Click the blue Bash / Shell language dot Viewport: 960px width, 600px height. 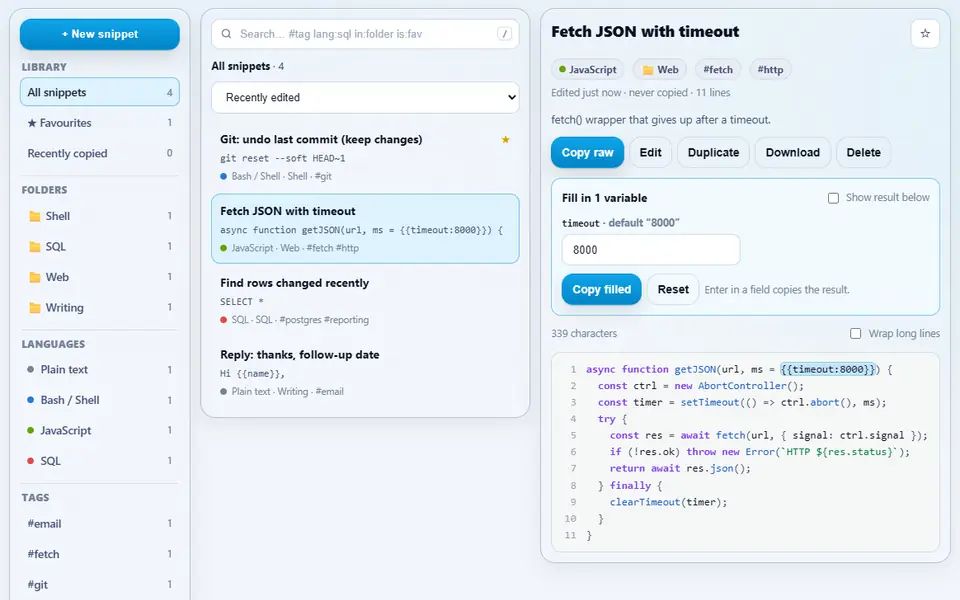(31, 400)
